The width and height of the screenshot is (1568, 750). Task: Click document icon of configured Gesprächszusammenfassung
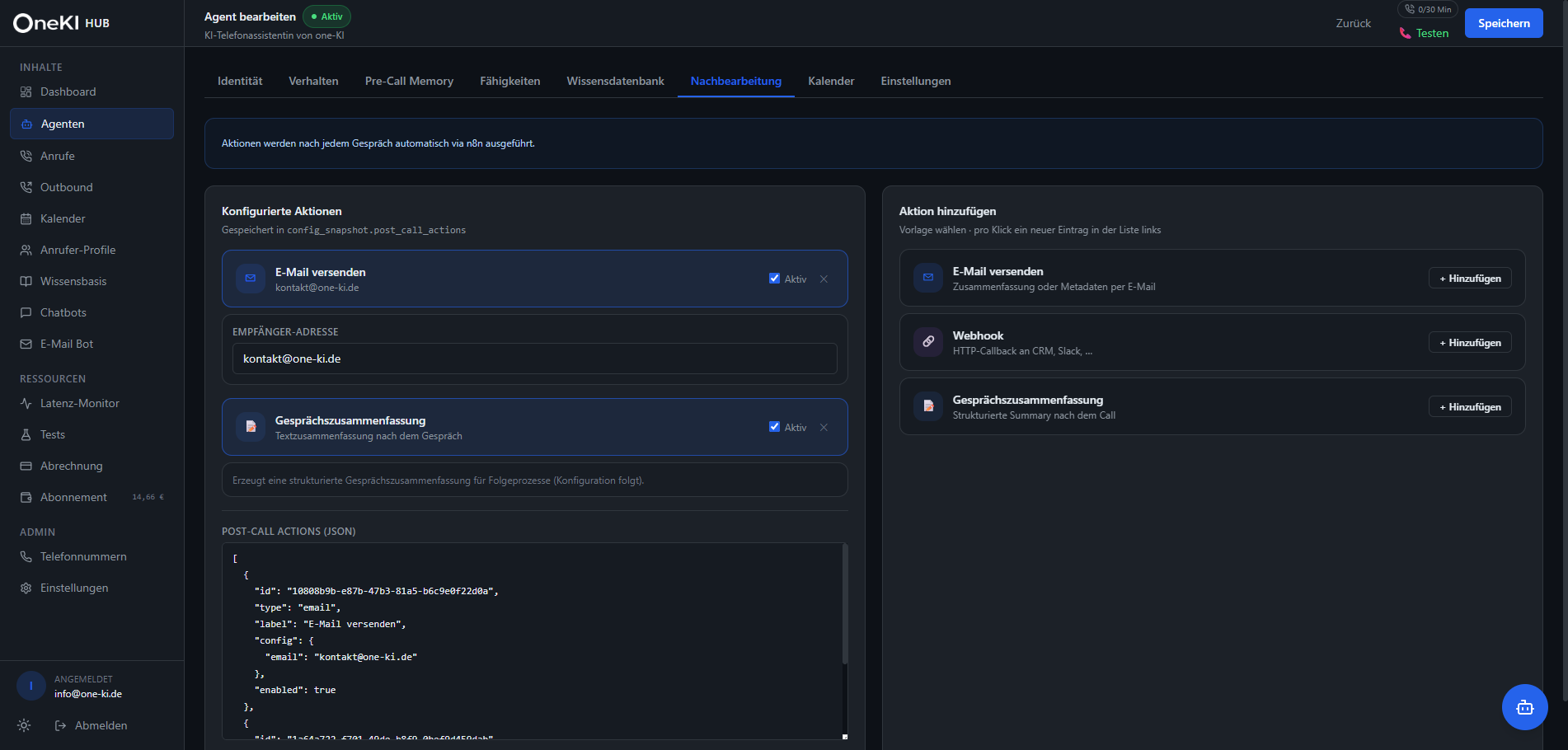point(251,427)
